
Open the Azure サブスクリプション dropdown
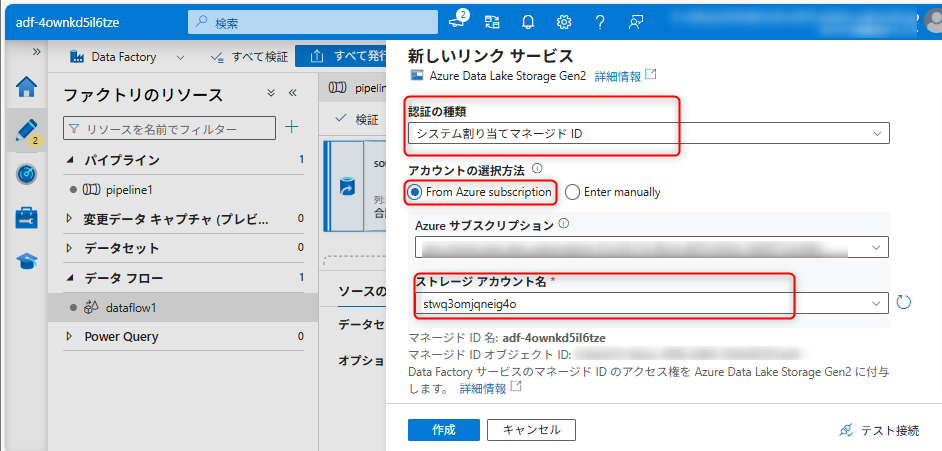coord(651,247)
